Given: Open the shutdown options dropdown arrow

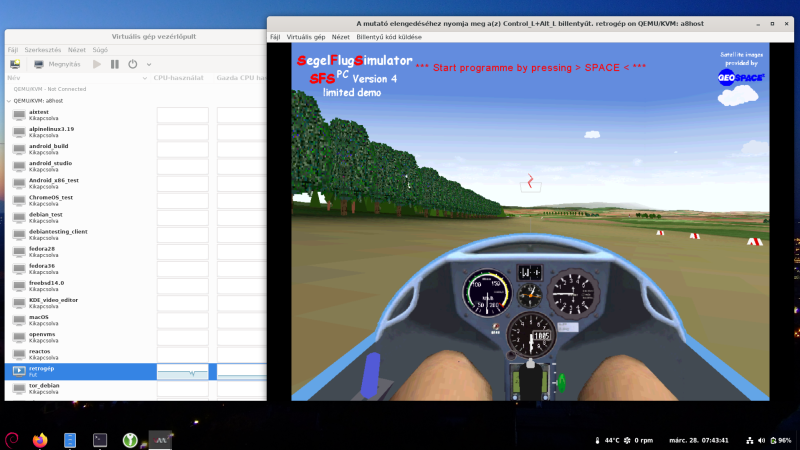Looking at the screenshot, I should click(x=149, y=65).
